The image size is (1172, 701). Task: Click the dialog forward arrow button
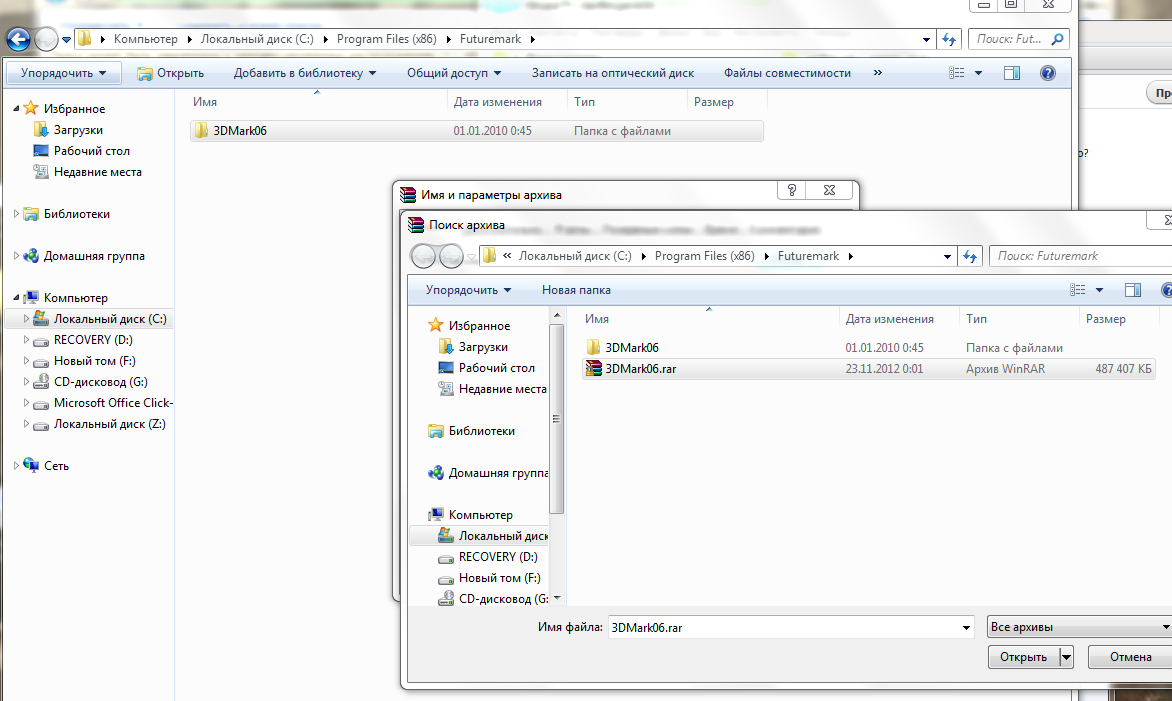pos(451,256)
